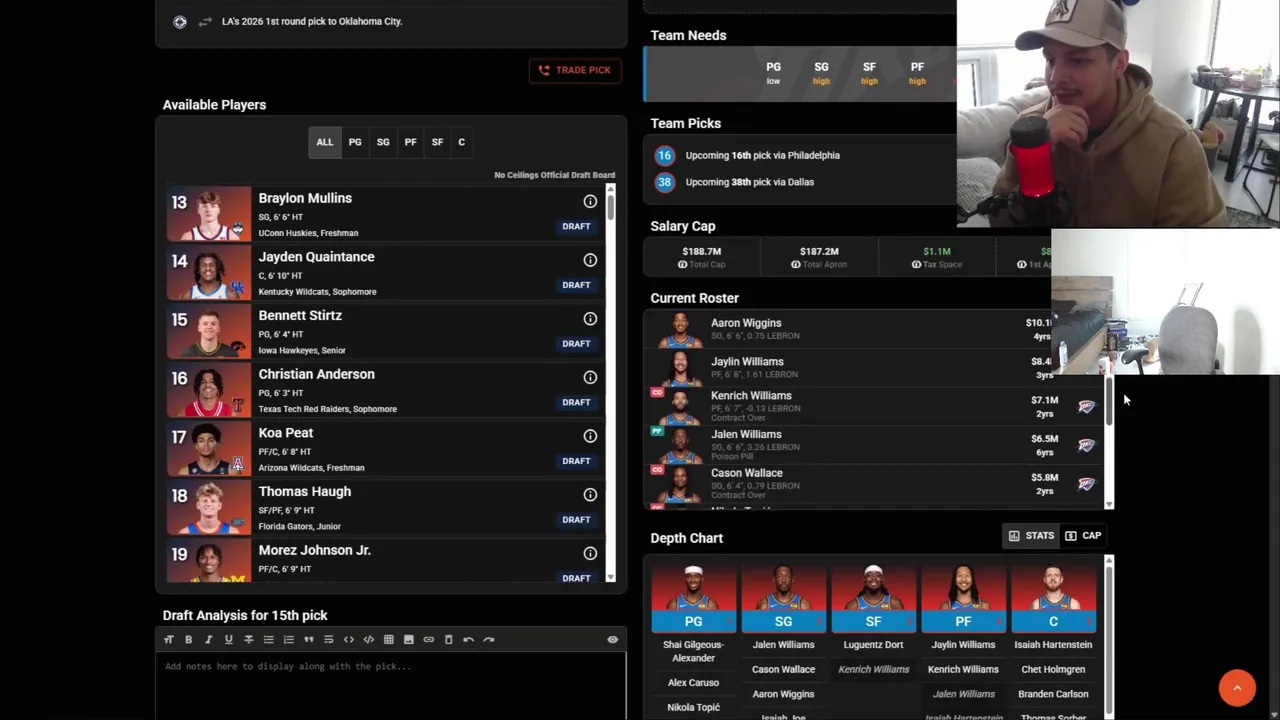Click Chet Holmgren in depth chart
Viewport: 1280px width, 720px height.
click(1053, 669)
